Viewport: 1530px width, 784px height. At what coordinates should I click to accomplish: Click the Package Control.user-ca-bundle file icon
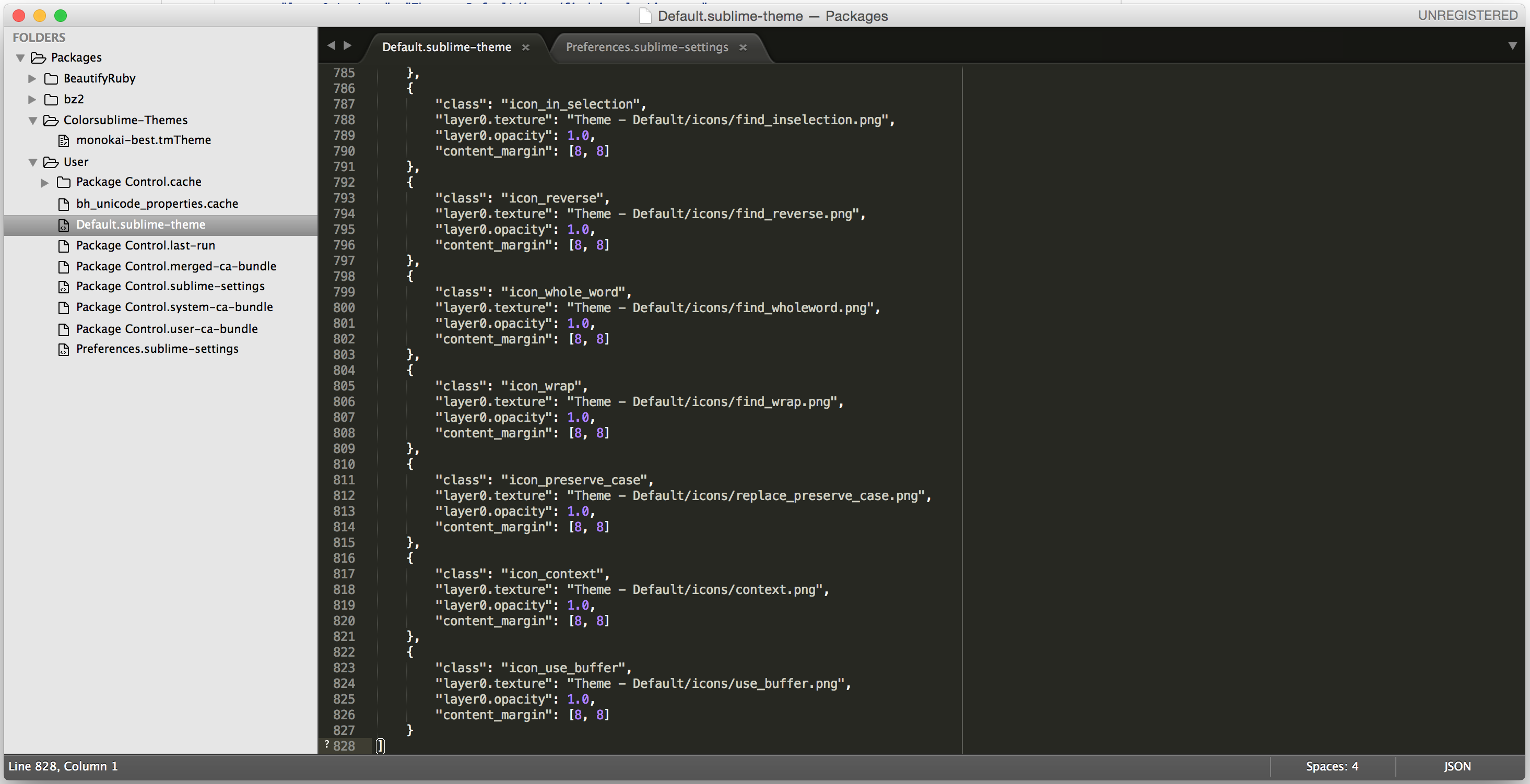click(64, 329)
